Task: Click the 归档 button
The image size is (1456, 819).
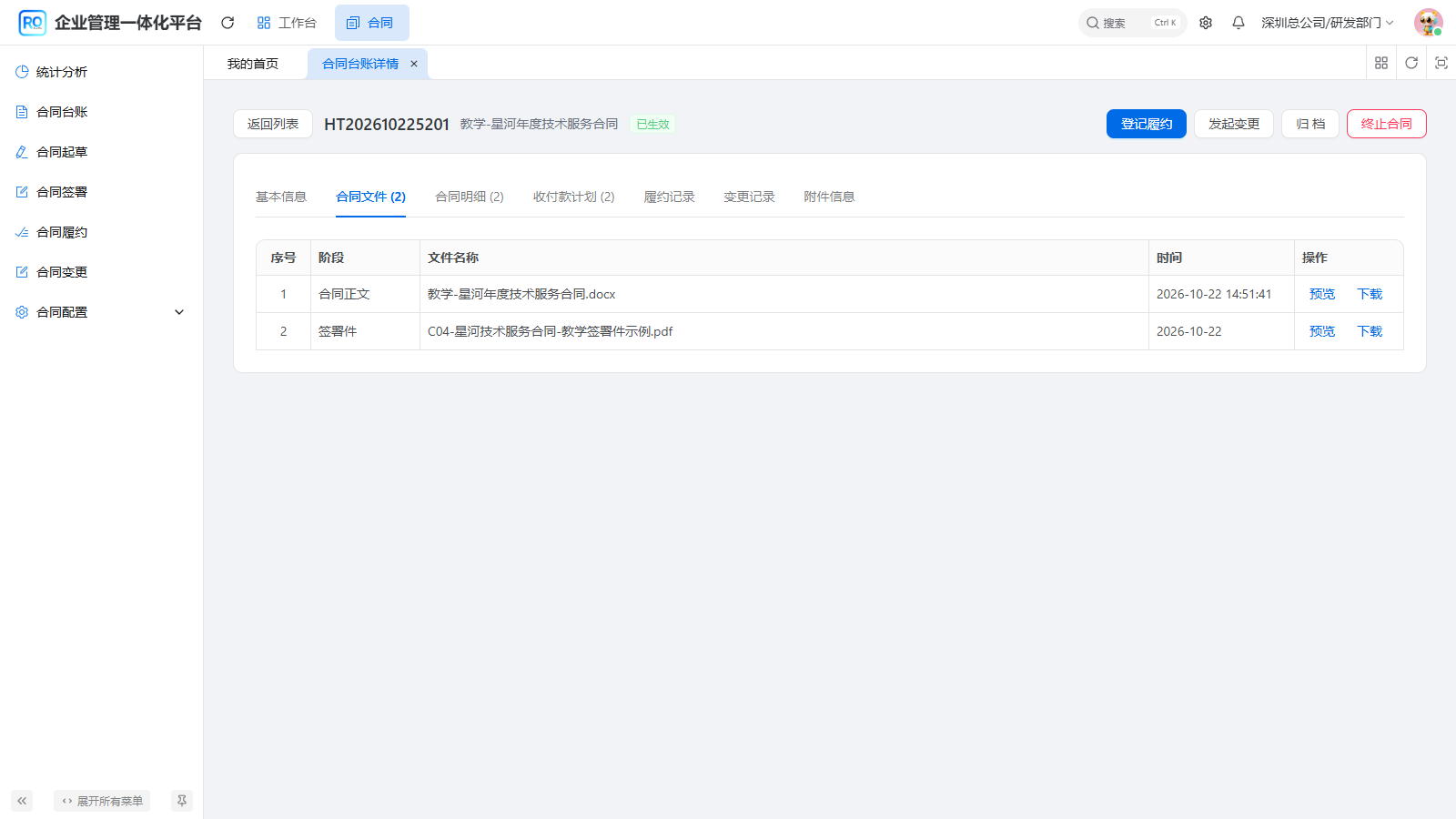Action: 1310,124
